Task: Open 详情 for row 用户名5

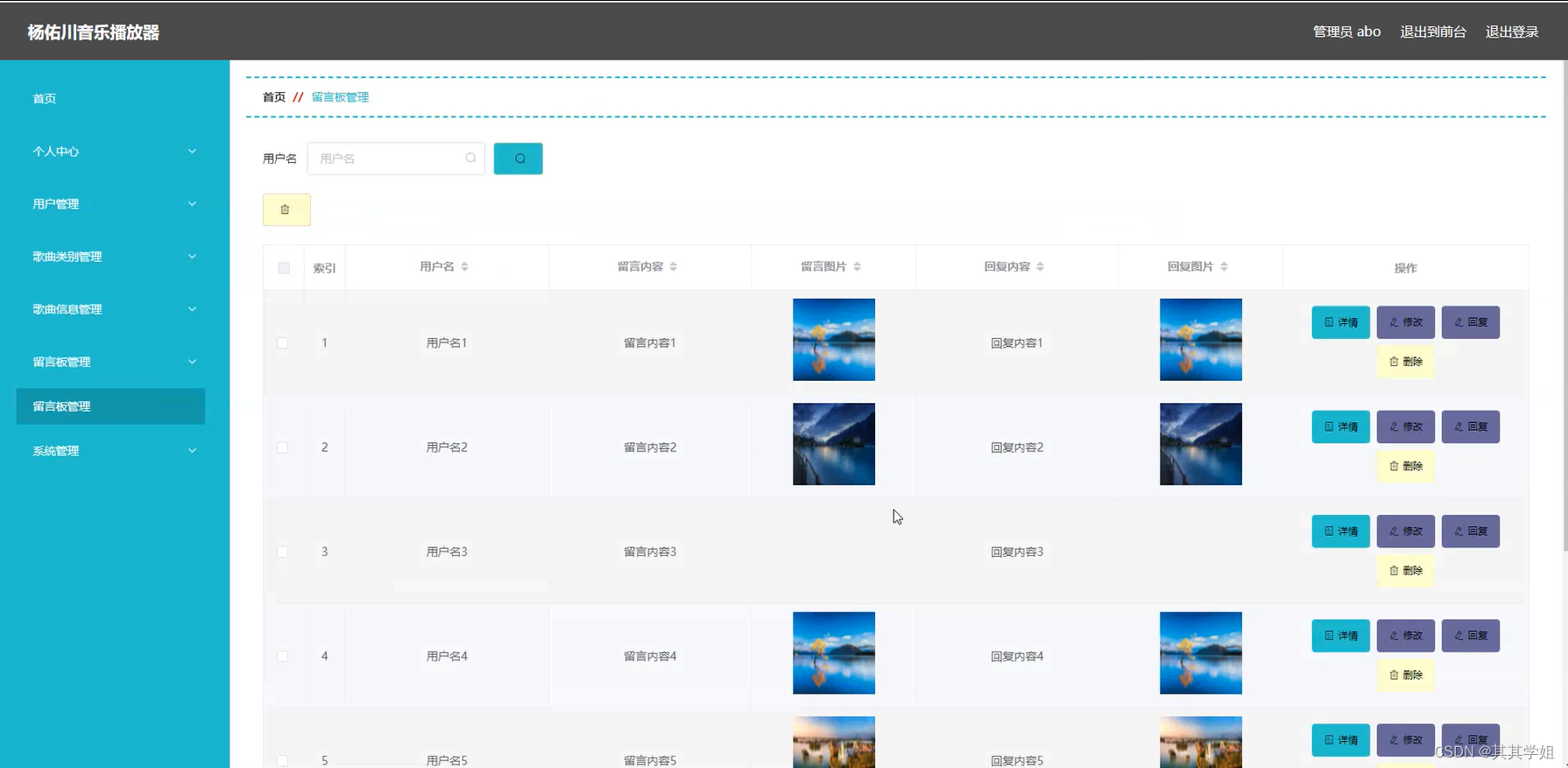Action: (1340, 740)
